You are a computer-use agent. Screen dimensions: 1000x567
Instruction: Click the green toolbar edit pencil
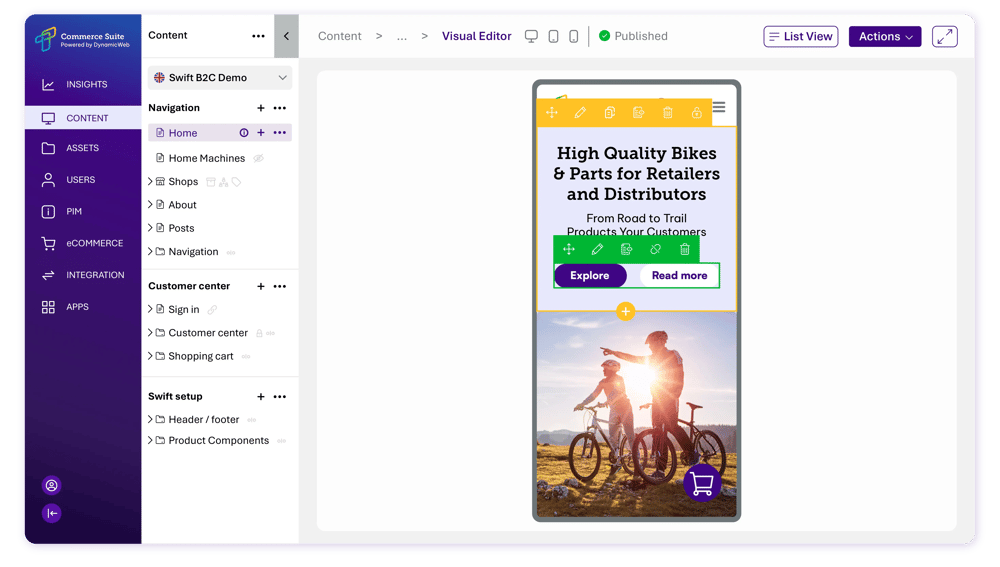coord(598,249)
